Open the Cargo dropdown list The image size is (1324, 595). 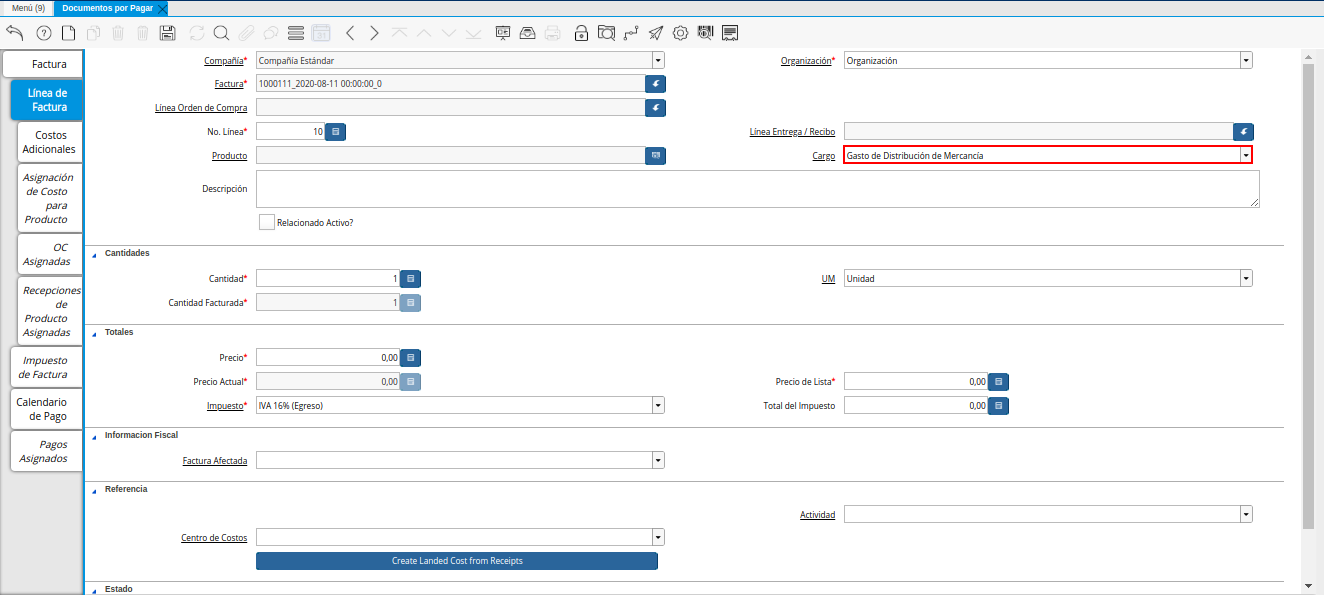click(1245, 155)
